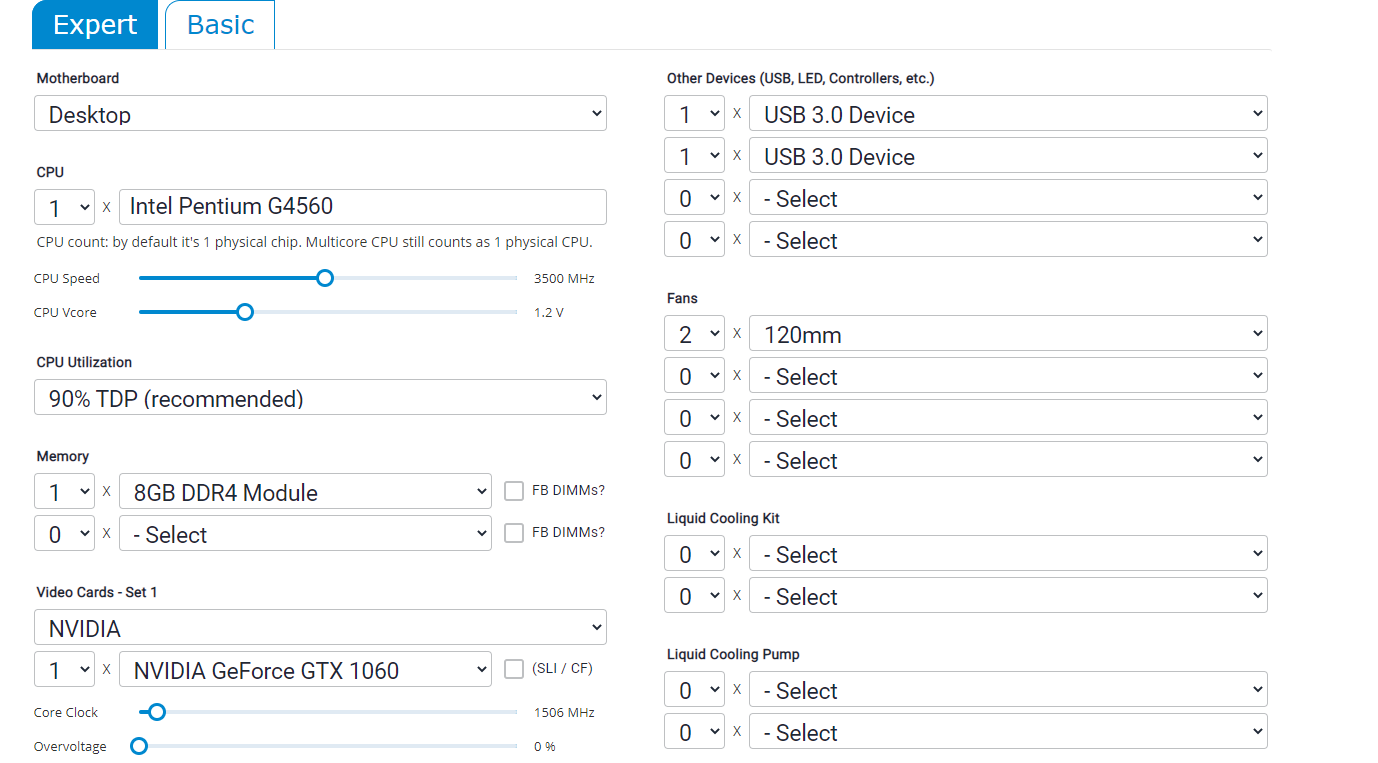Image resolution: width=1378 pixels, height=763 pixels.
Task: Open the CPU count dropdown
Action: (x=65, y=208)
